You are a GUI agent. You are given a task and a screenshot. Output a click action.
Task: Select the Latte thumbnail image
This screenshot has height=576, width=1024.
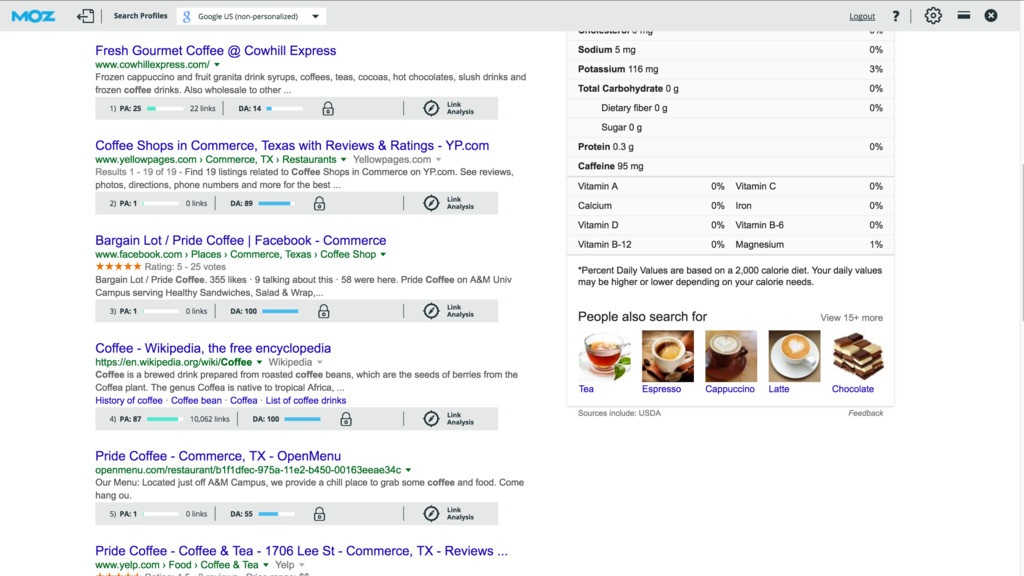(x=794, y=356)
